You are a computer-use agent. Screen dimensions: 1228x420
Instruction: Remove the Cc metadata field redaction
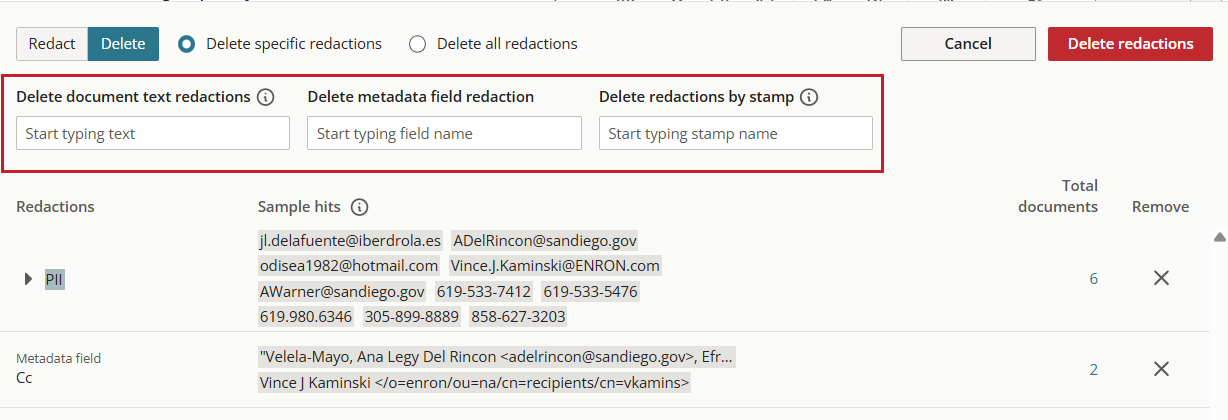point(1161,369)
